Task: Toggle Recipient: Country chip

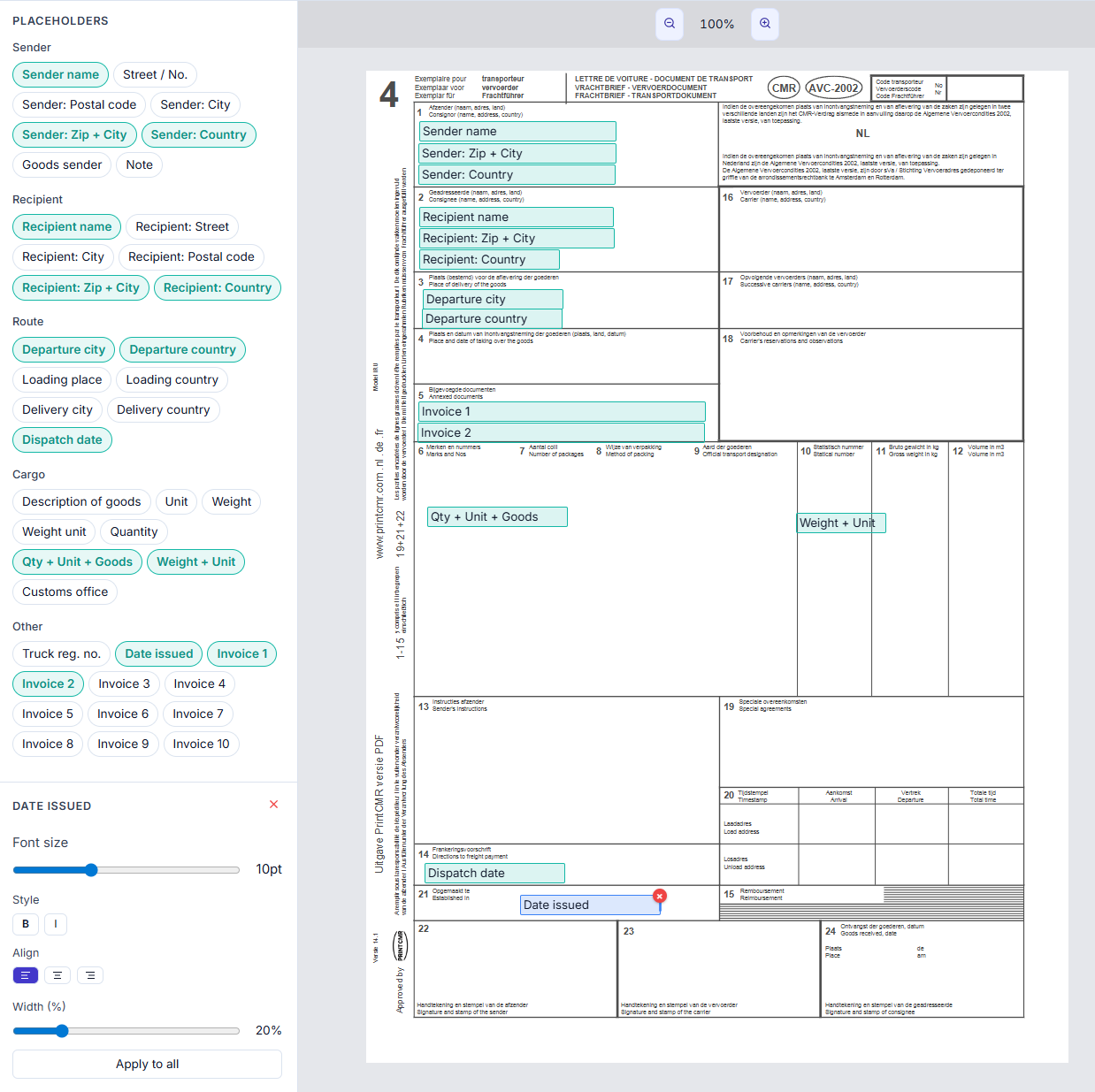Action: coord(217,287)
